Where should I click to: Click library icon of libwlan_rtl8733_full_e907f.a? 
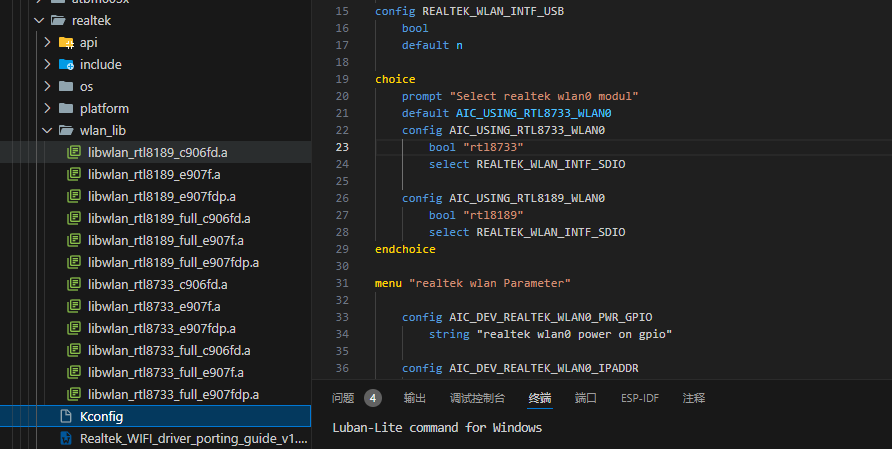point(74,372)
